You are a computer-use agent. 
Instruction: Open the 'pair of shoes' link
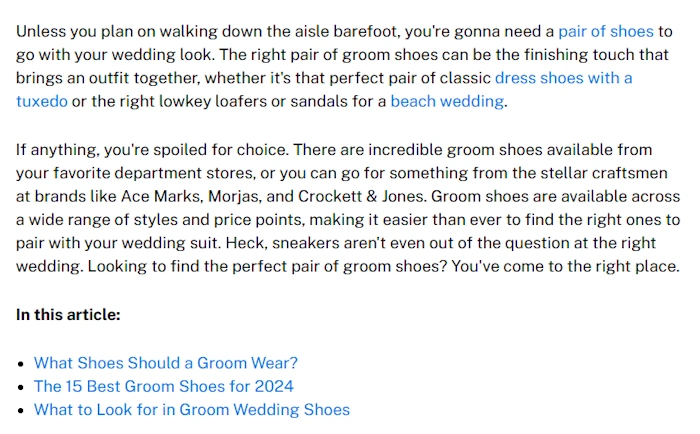[606, 31]
